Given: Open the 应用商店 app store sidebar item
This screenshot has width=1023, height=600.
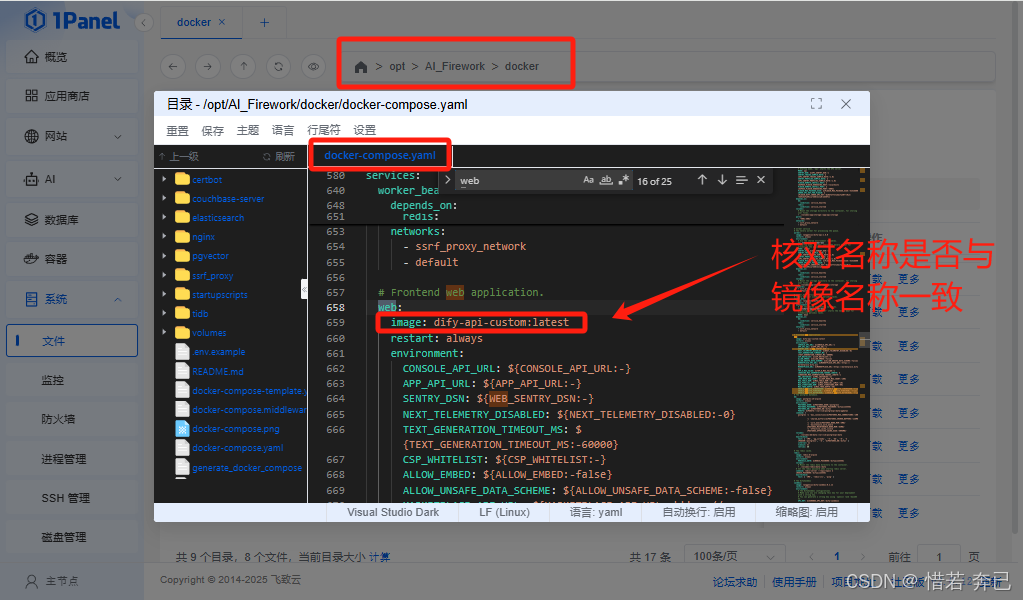Looking at the screenshot, I should [72, 96].
